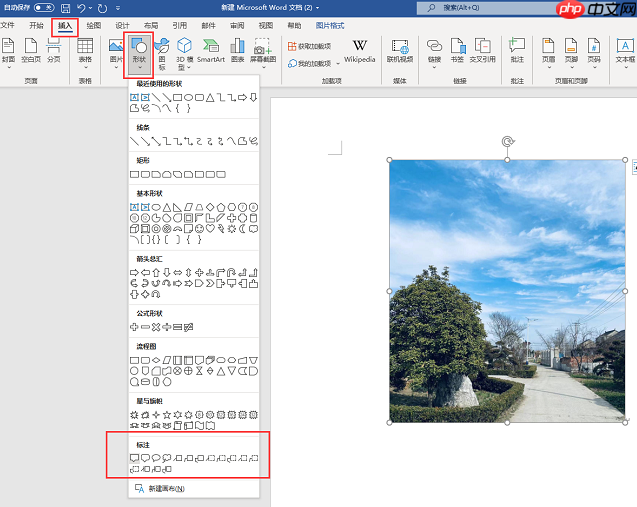This screenshot has width=637, height=507.
Task: Open the Wikipedia add-in
Action: 360,51
